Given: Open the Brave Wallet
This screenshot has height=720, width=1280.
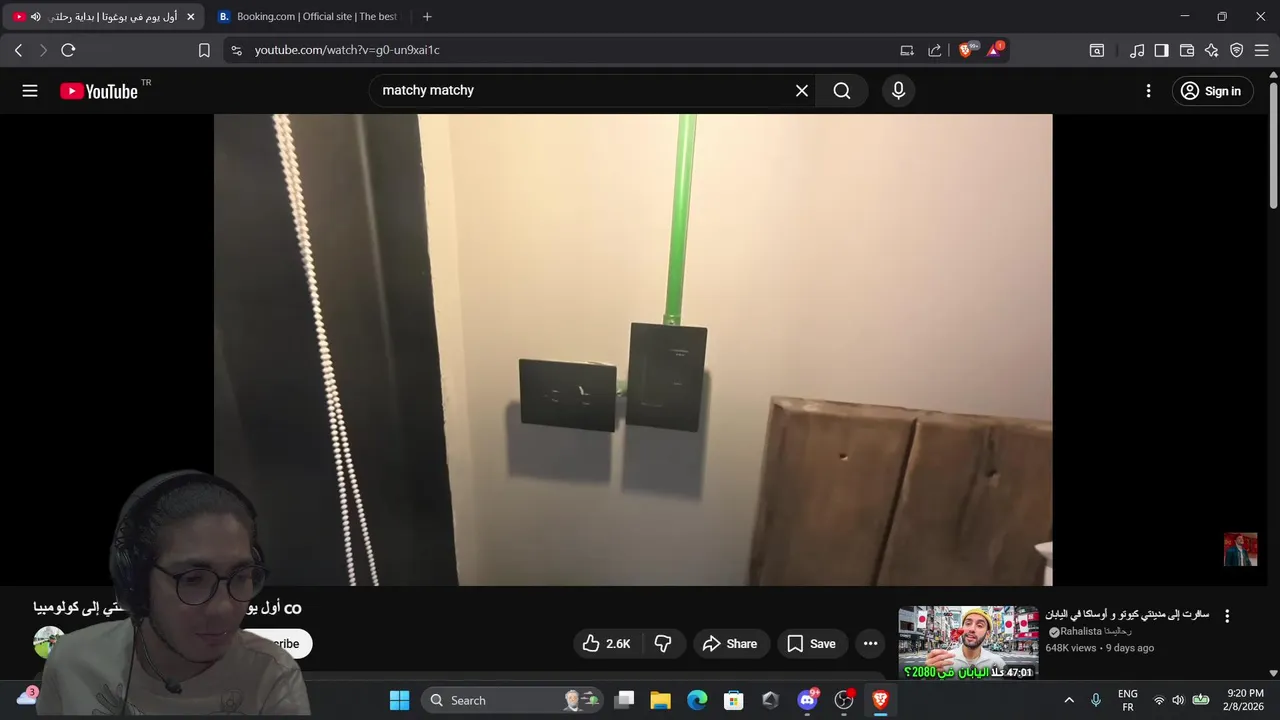Looking at the screenshot, I should point(1187,50).
